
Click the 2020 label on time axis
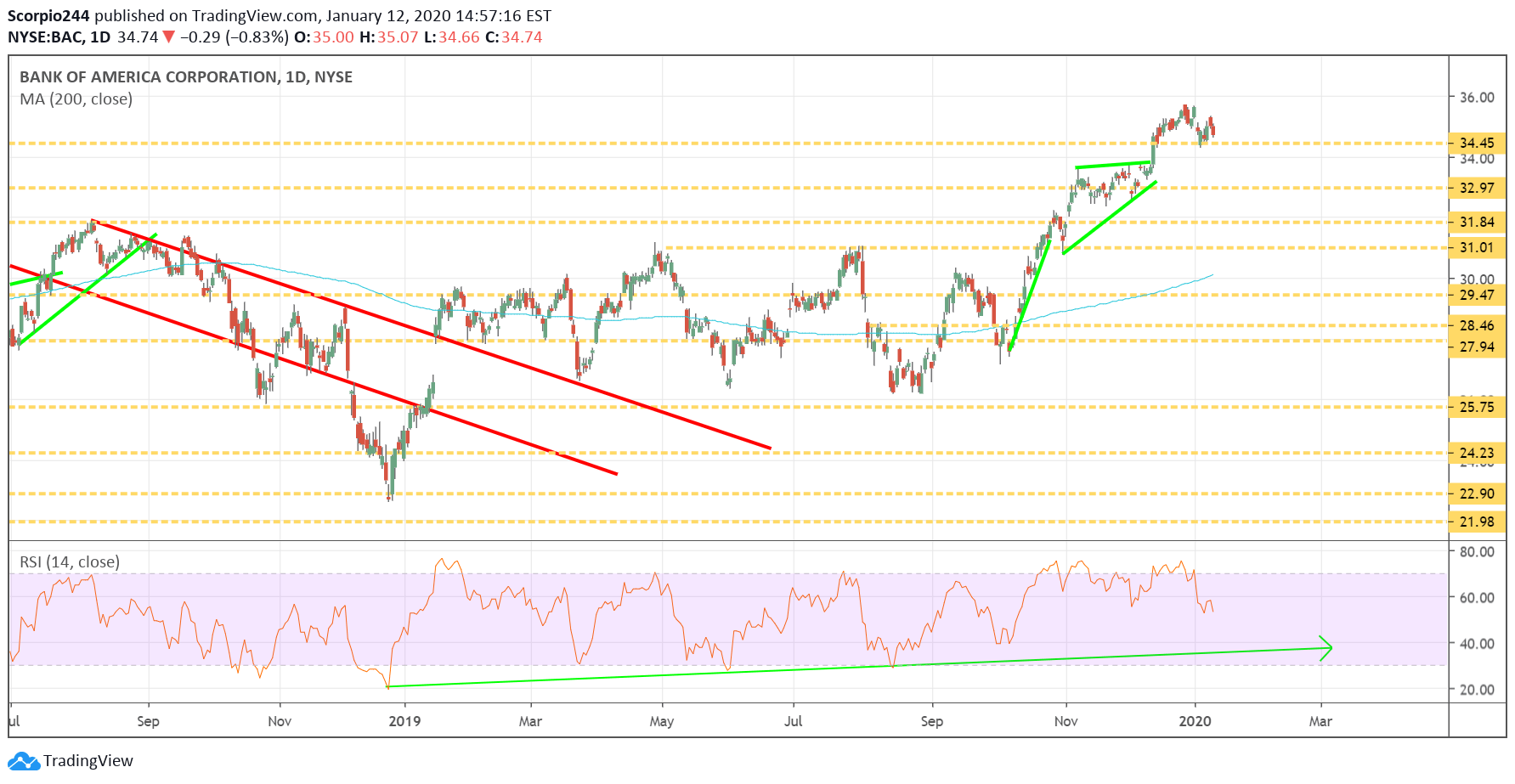pos(1195,721)
